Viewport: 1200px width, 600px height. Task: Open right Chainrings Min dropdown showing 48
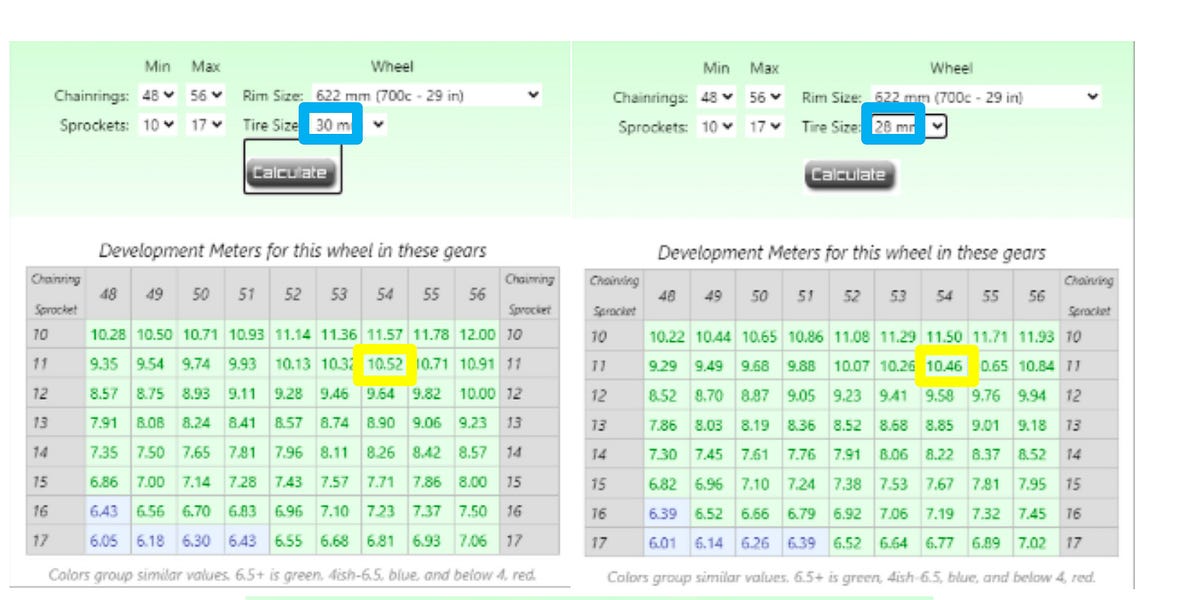(717, 98)
